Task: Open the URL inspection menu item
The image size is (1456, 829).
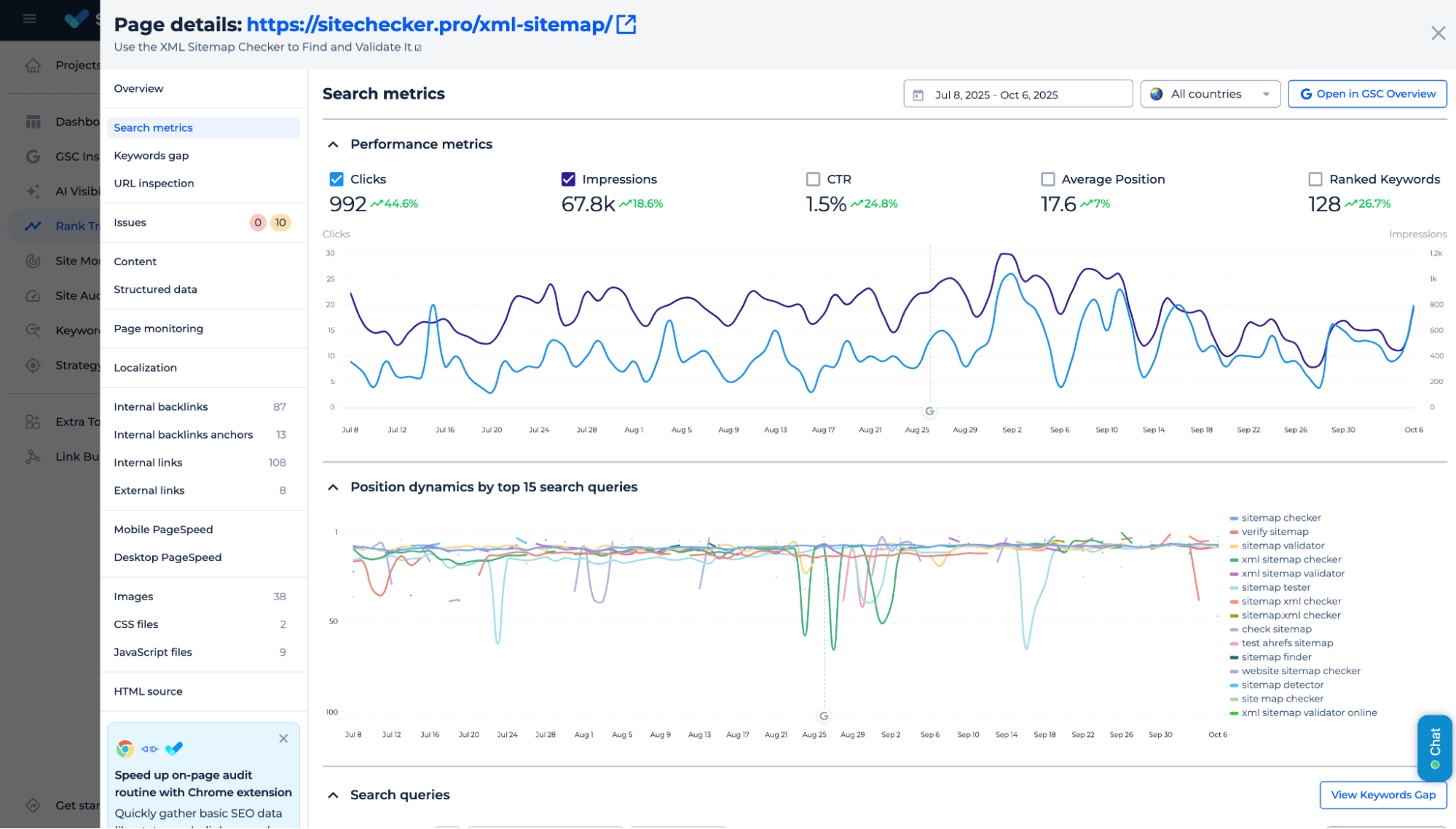Action: (154, 184)
